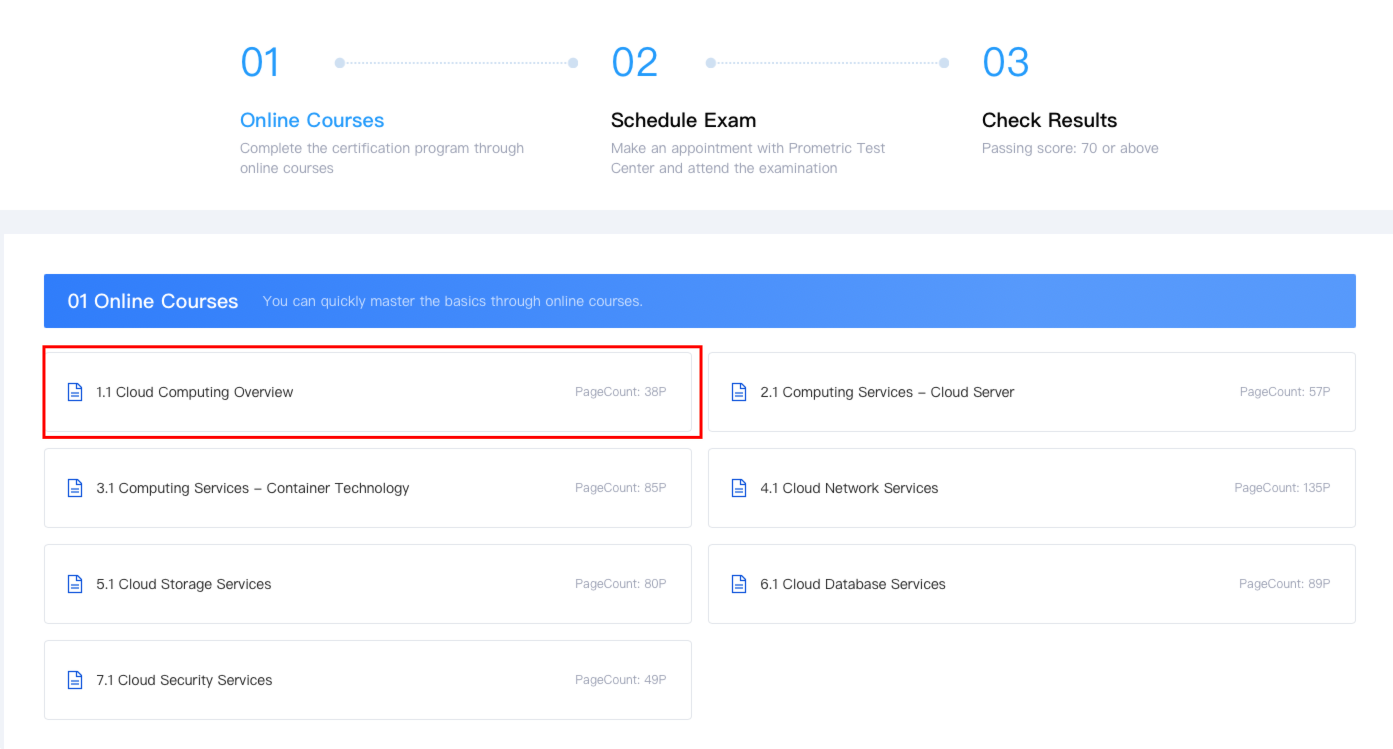Open the 7.1 Cloud Security Services course
This screenshot has height=749, width=1393.
(x=184, y=680)
